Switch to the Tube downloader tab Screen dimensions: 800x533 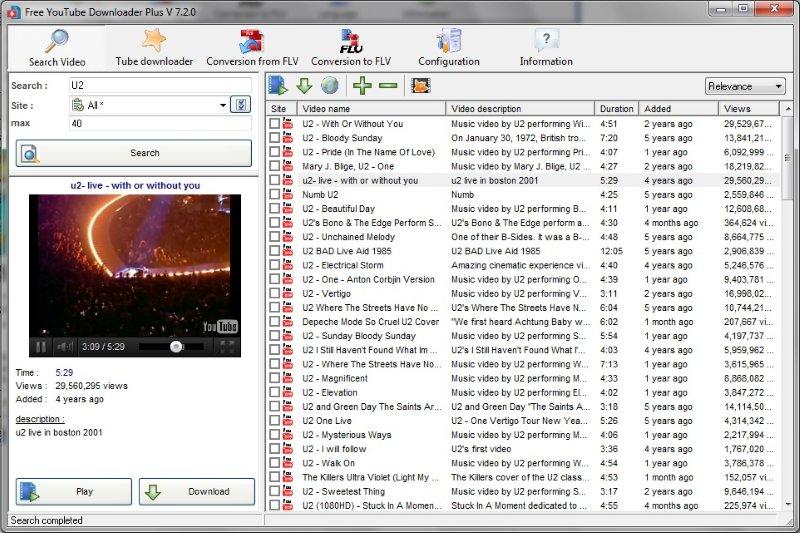154,48
